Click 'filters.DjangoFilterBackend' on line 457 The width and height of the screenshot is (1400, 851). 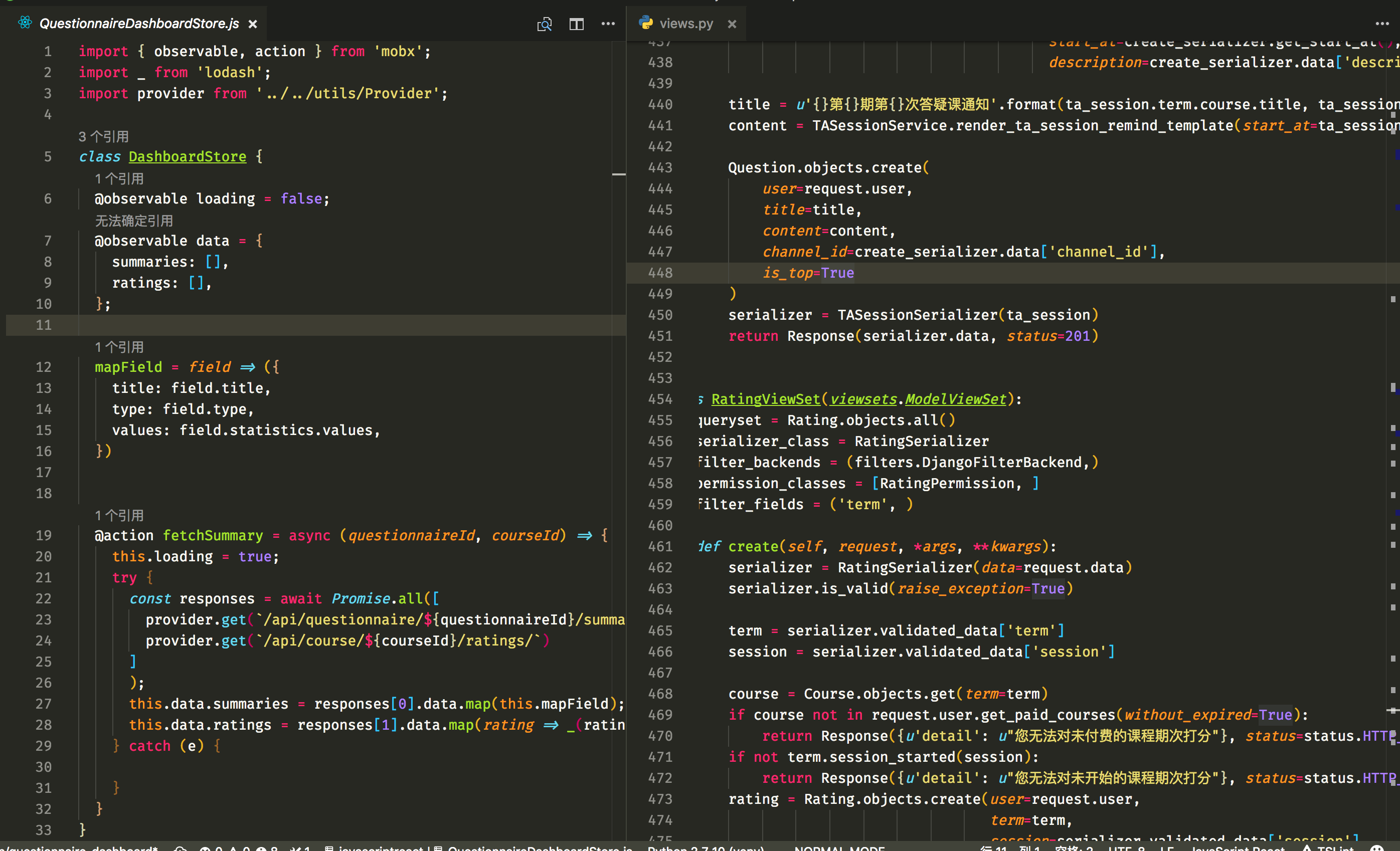(x=968, y=462)
